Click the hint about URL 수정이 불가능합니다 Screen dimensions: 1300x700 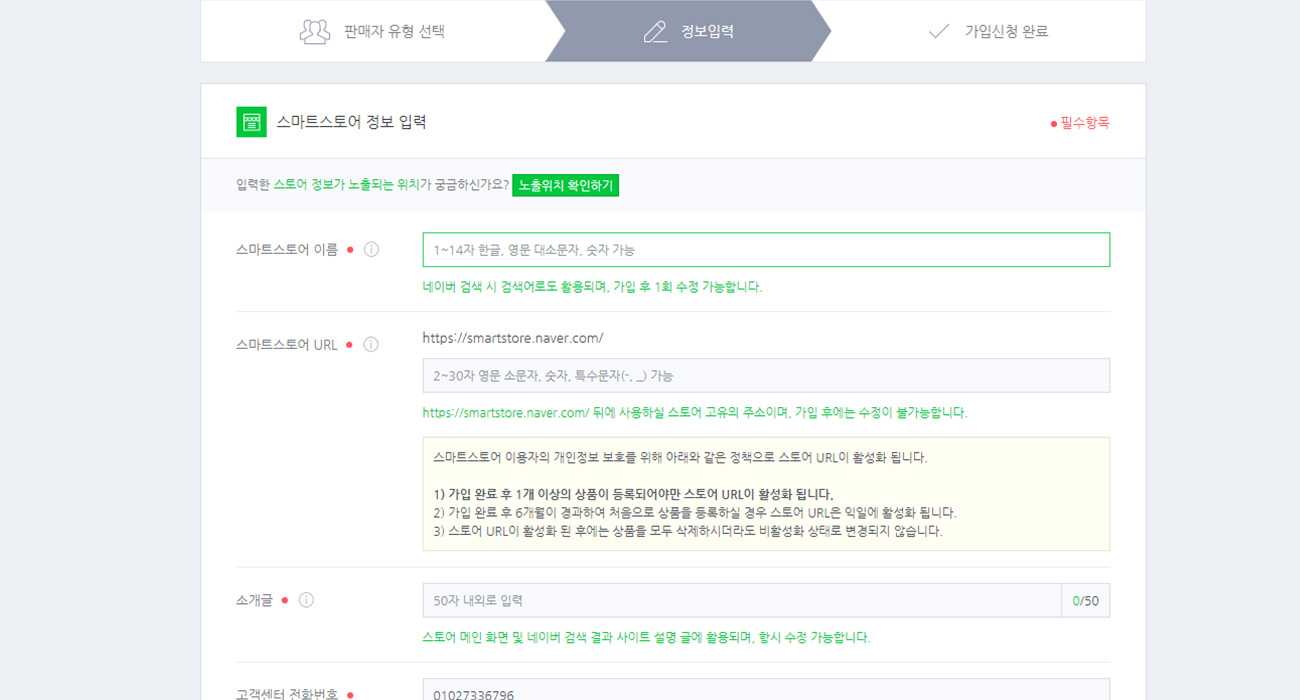coord(695,412)
